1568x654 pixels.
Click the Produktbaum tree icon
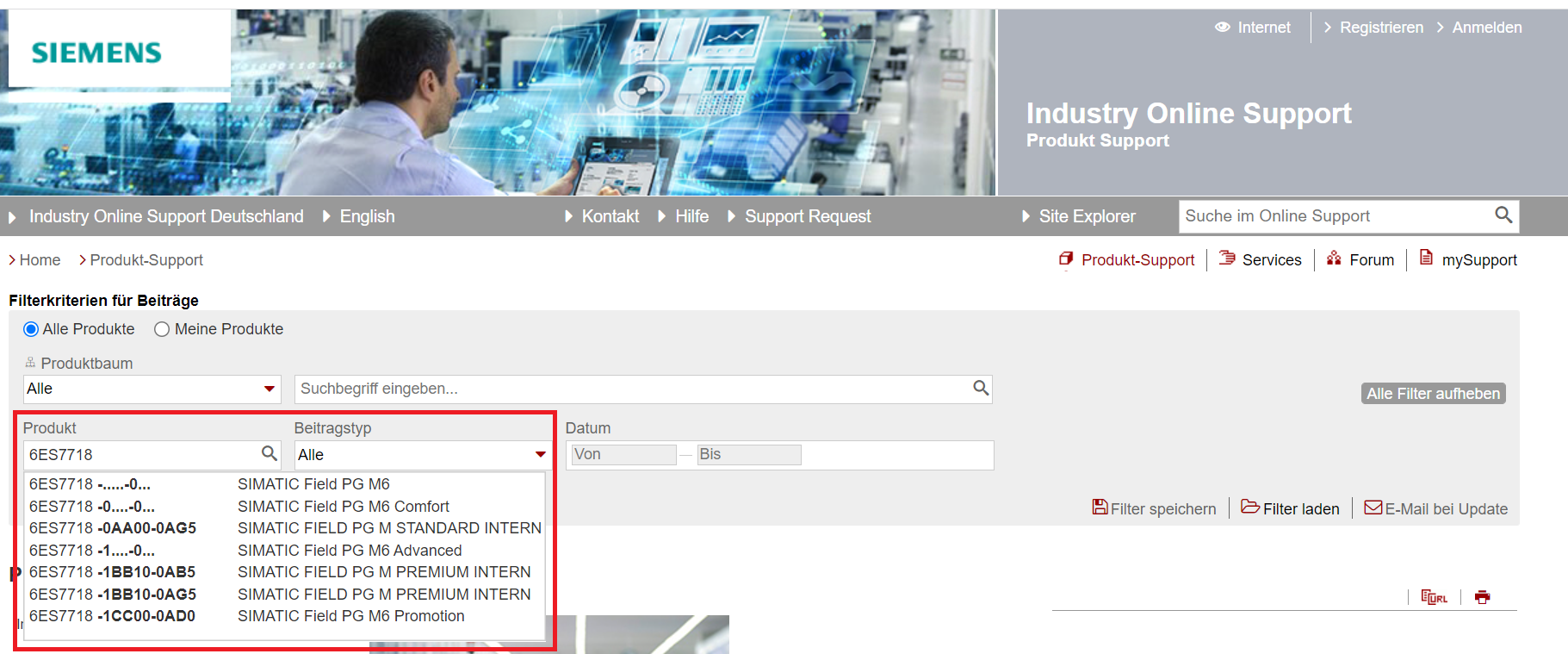click(31, 363)
